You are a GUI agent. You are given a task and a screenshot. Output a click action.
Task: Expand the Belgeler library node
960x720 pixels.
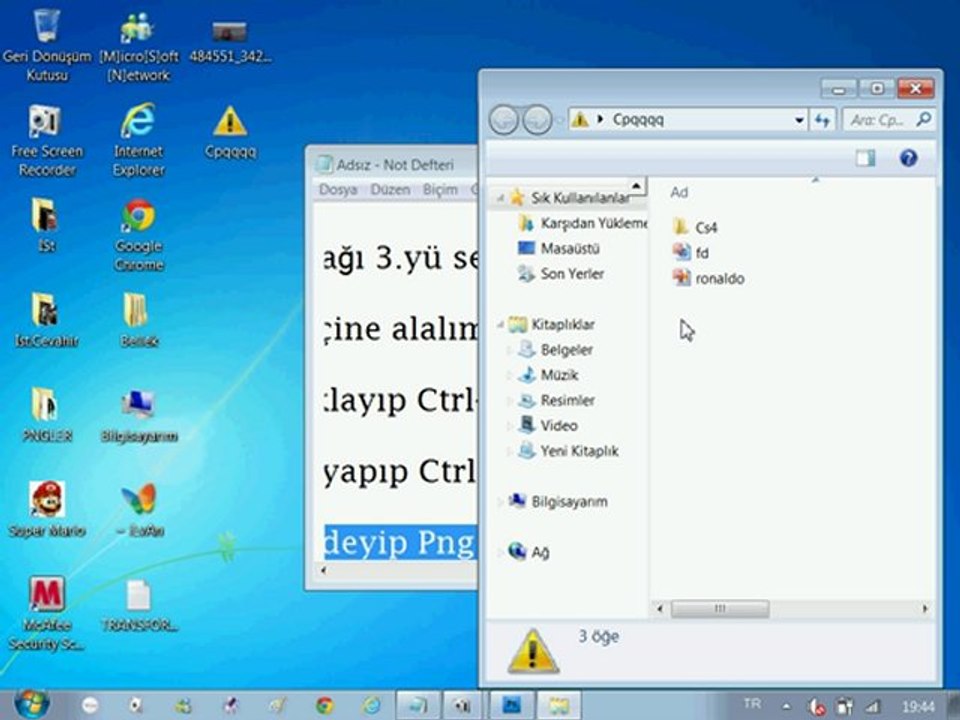(509, 350)
